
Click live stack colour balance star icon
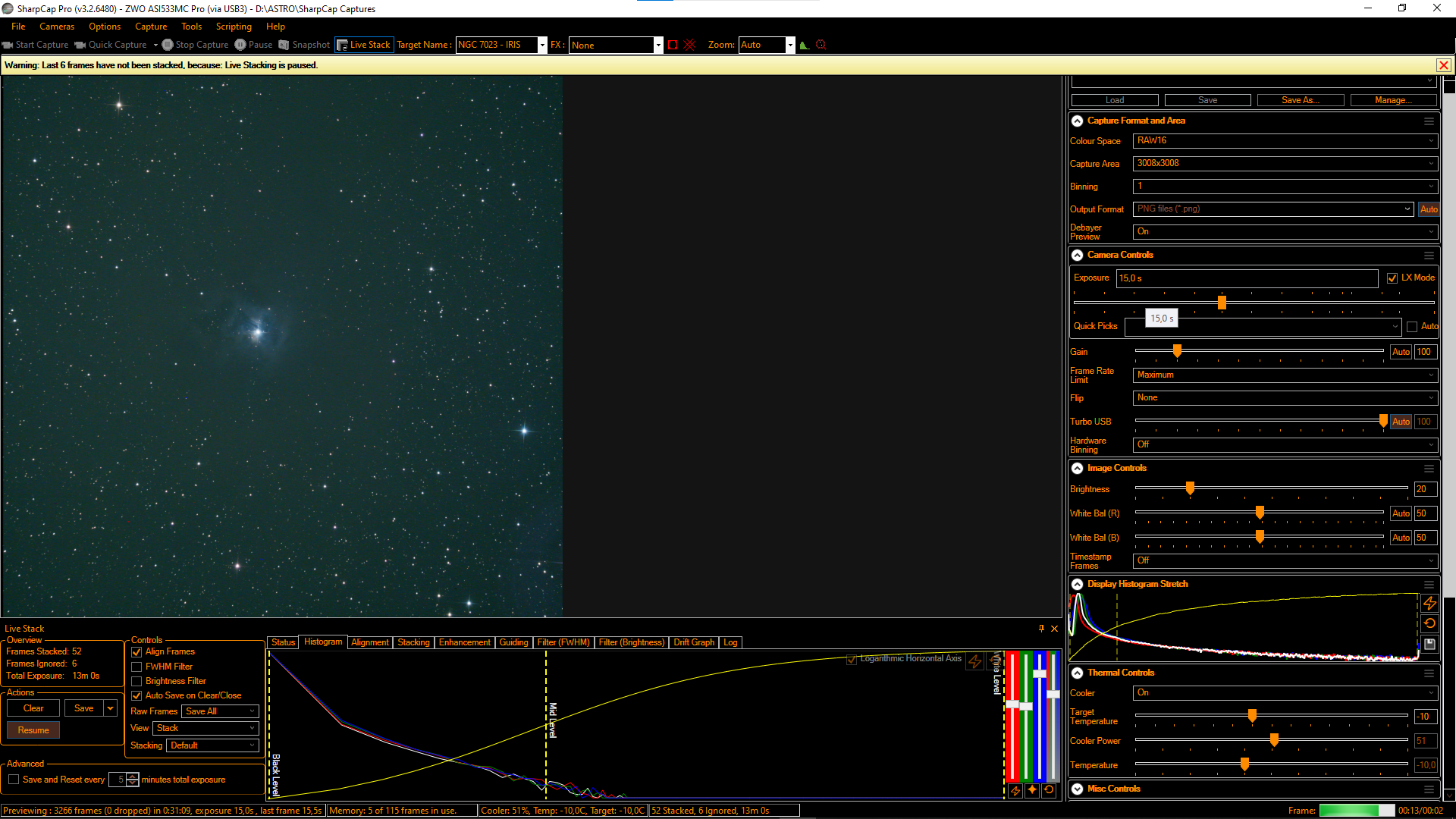pyautogui.click(x=1032, y=790)
